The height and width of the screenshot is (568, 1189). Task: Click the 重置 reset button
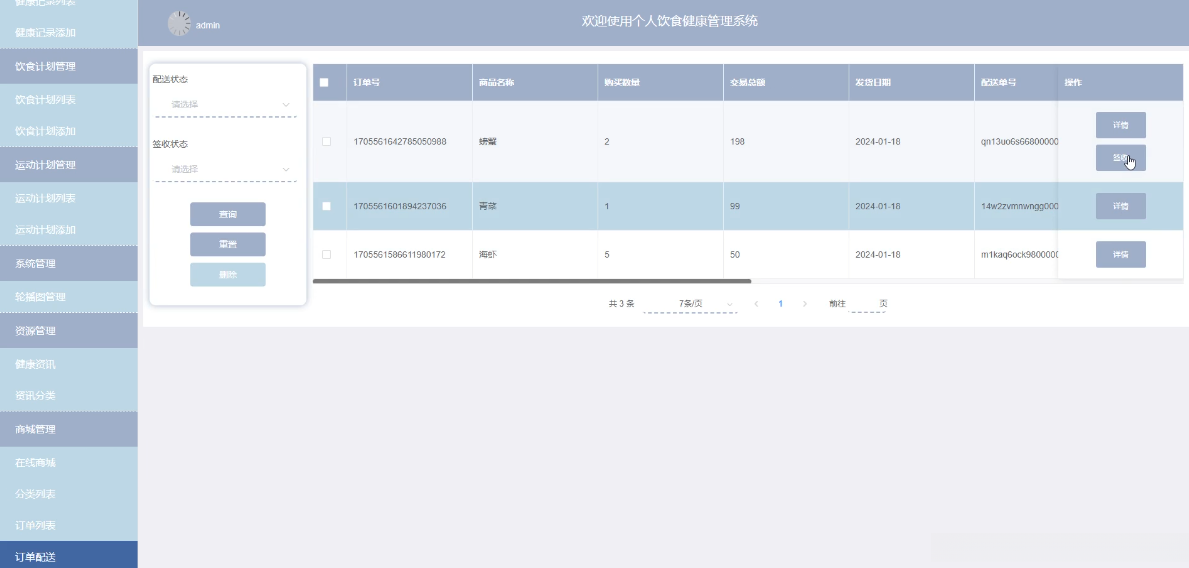tap(227, 244)
